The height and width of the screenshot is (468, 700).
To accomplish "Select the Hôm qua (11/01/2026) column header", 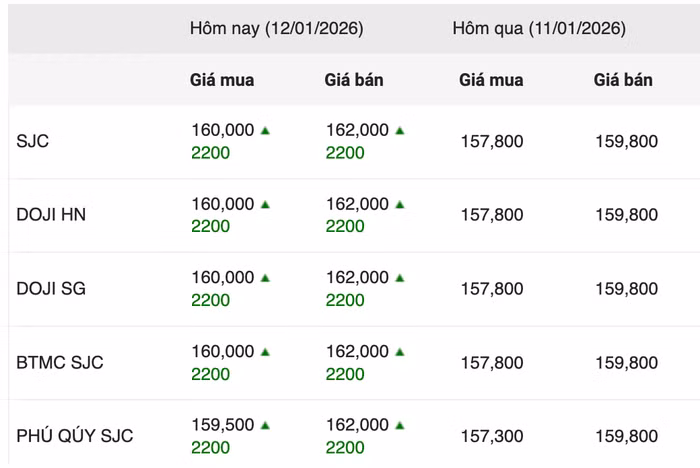I will click(x=539, y=28).
